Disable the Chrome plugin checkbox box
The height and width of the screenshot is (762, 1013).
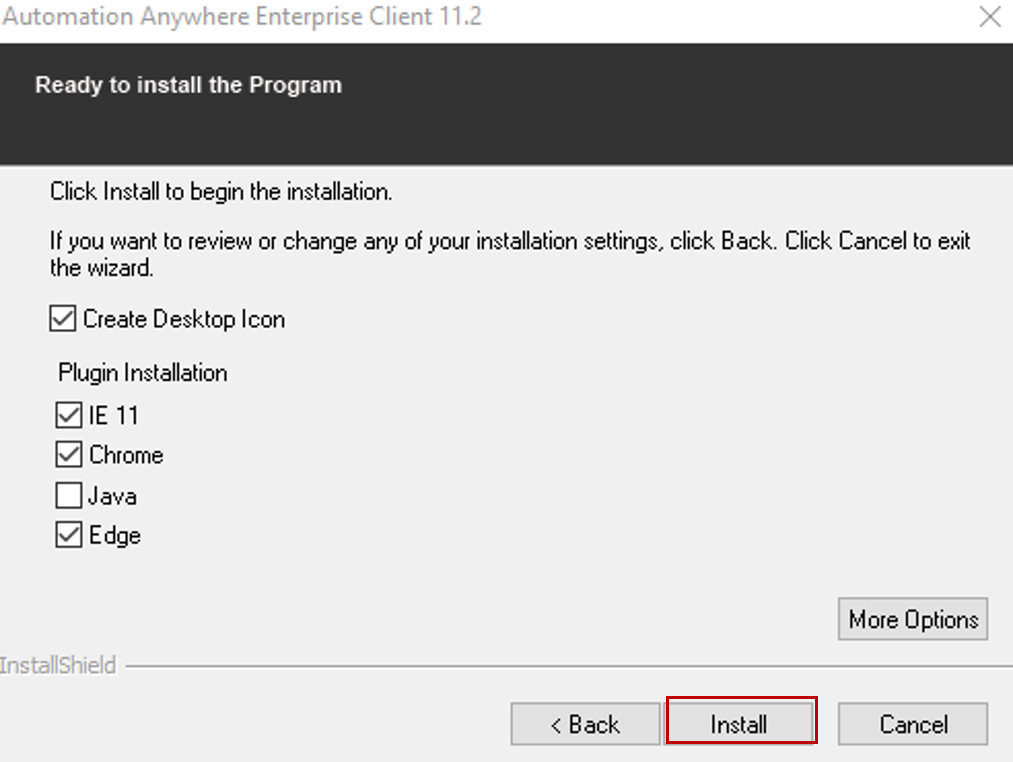(x=69, y=455)
